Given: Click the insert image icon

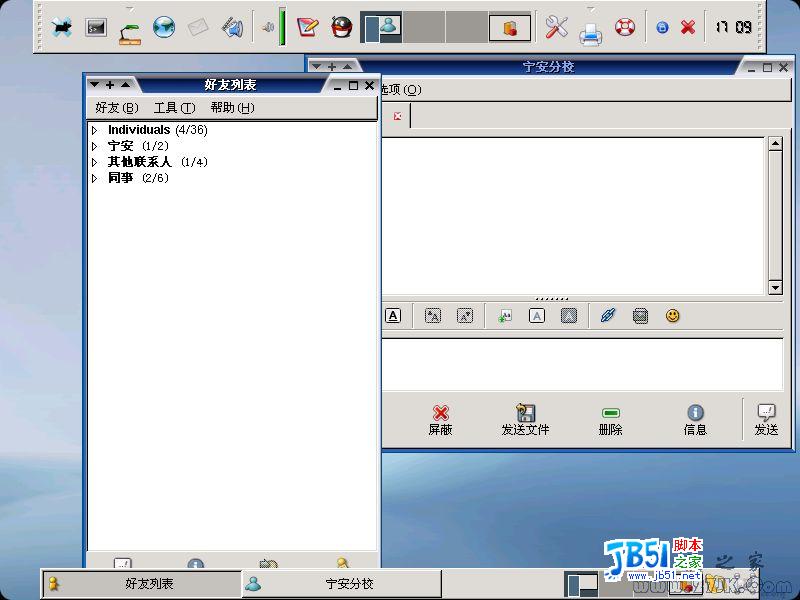Looking at the screenshot, I should [x=640, y=316].
